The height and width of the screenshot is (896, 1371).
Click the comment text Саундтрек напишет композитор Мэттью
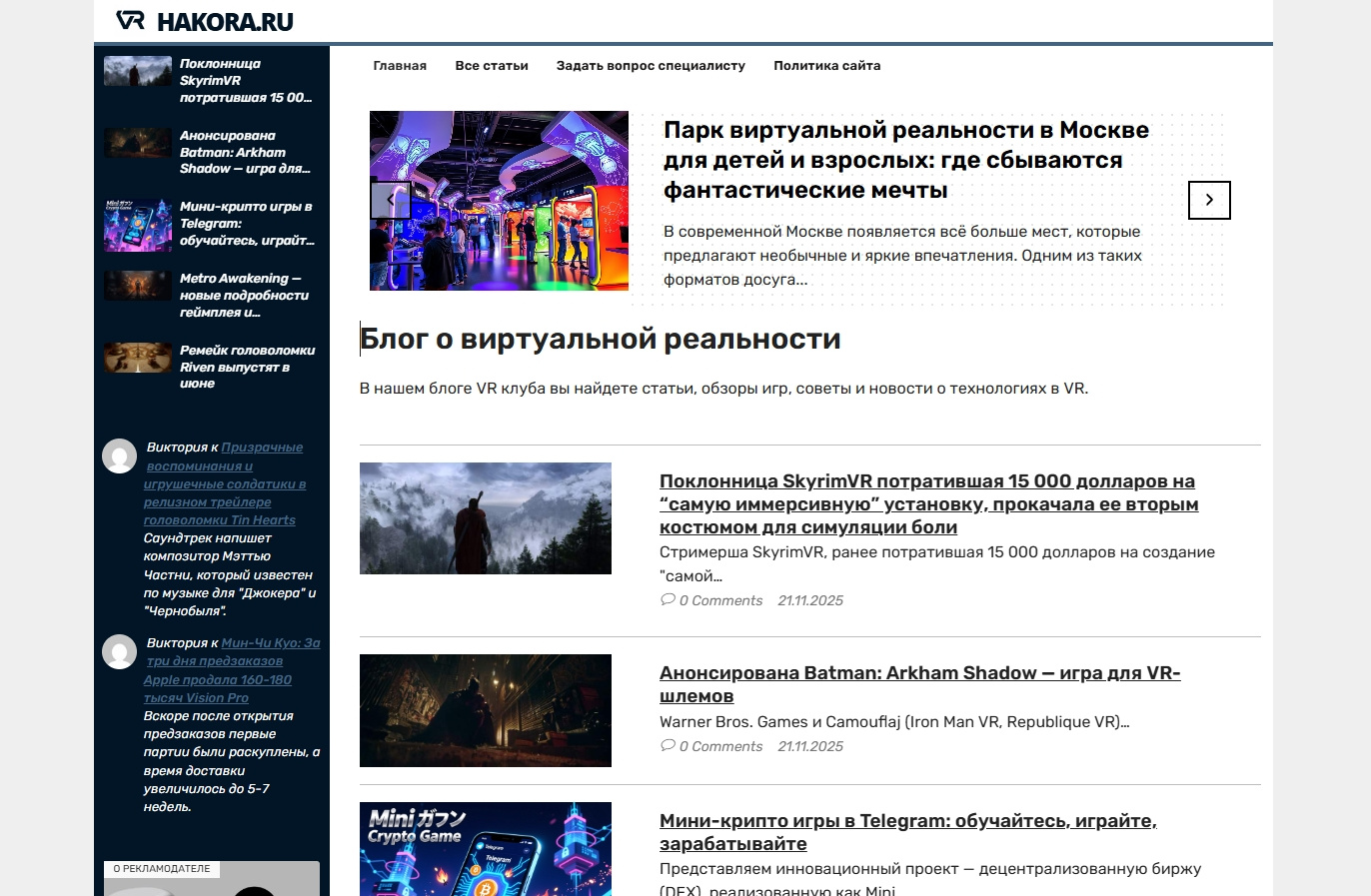(x=230, y=574)
